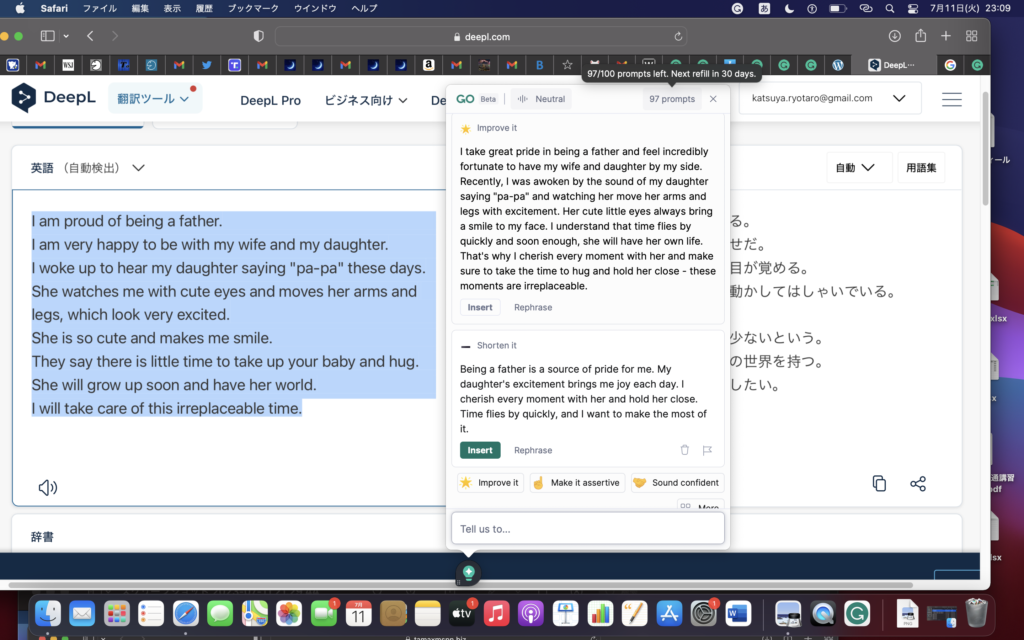The height and width of the screenshot is (640, 1024).
Task: Click the Make it assertive prompt
Action: (x=577, y=483)
